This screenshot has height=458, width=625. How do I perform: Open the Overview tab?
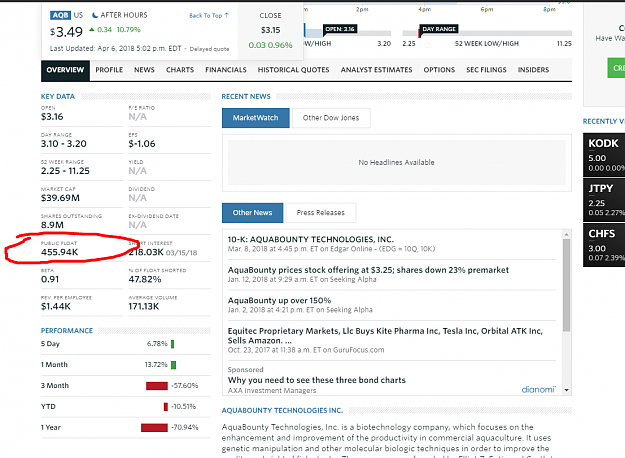pyautogui.click(x=65, y=70)
